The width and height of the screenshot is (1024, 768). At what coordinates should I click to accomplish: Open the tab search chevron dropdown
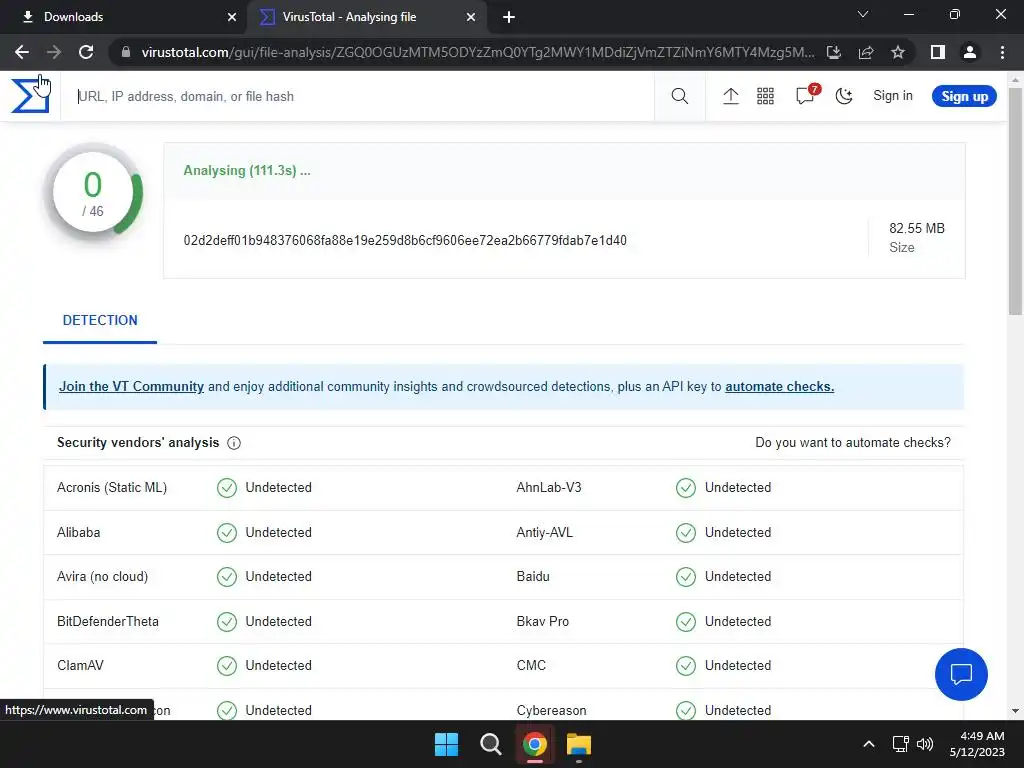point(863,14)
